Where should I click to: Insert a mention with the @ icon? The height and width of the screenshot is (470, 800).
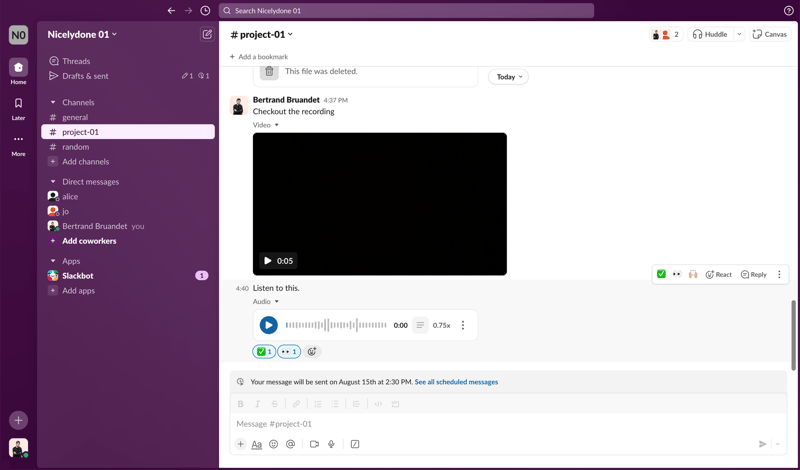coord(290,444)
